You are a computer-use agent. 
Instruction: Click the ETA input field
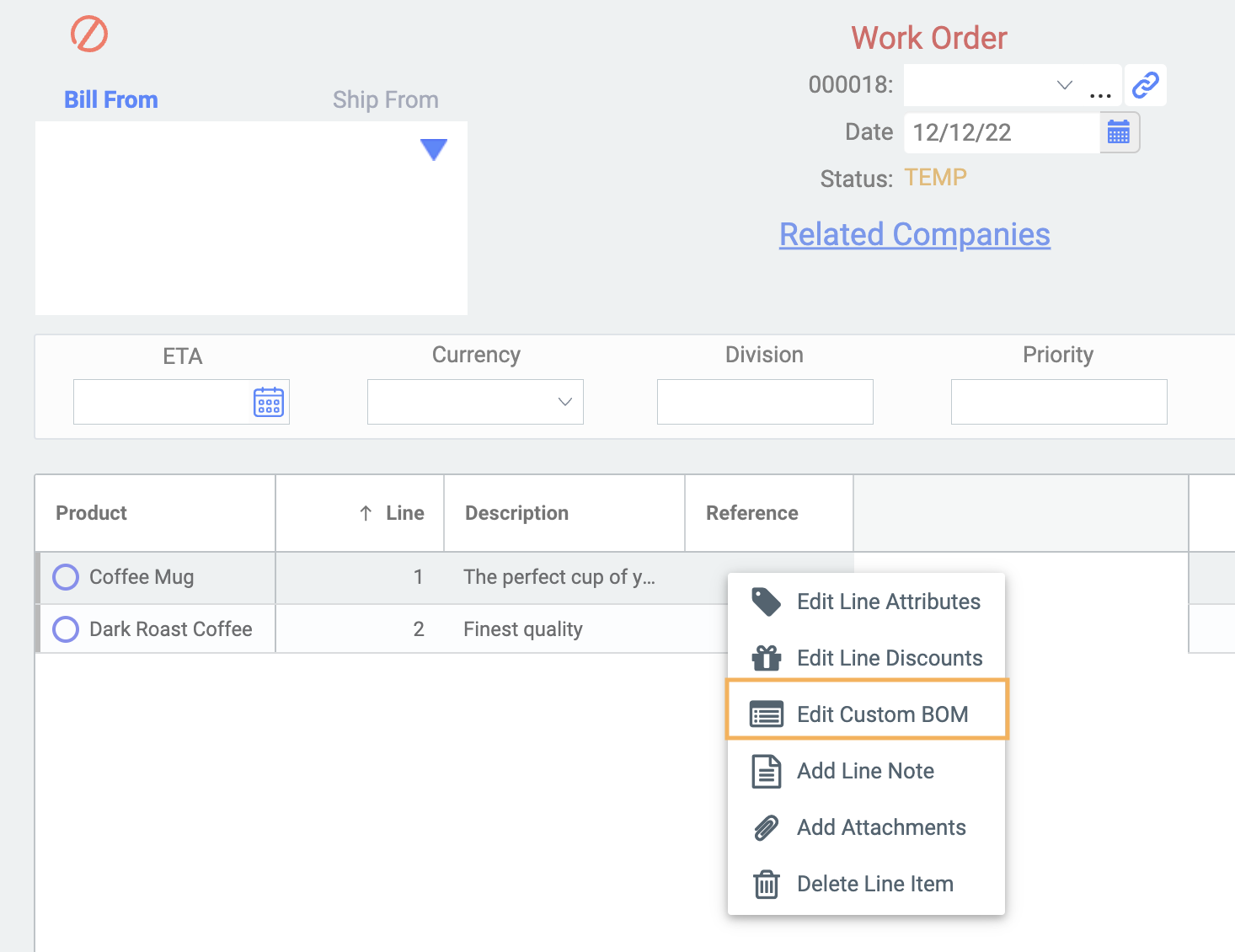(181, 402)
